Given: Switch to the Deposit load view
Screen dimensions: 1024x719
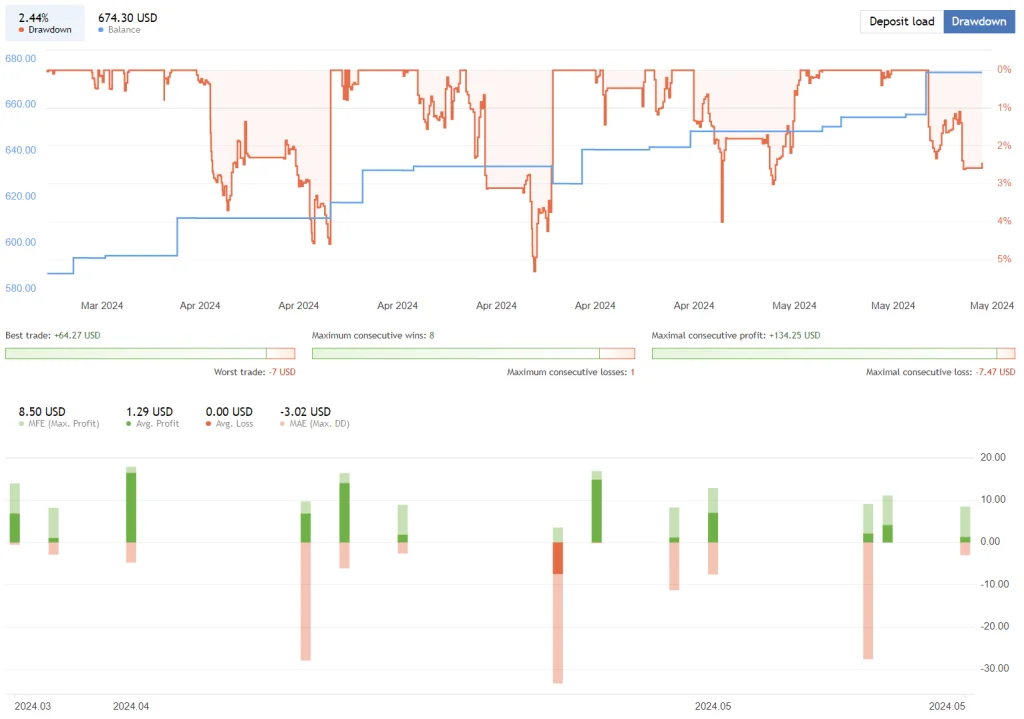Looking at the screenshot, I should 900,21.
